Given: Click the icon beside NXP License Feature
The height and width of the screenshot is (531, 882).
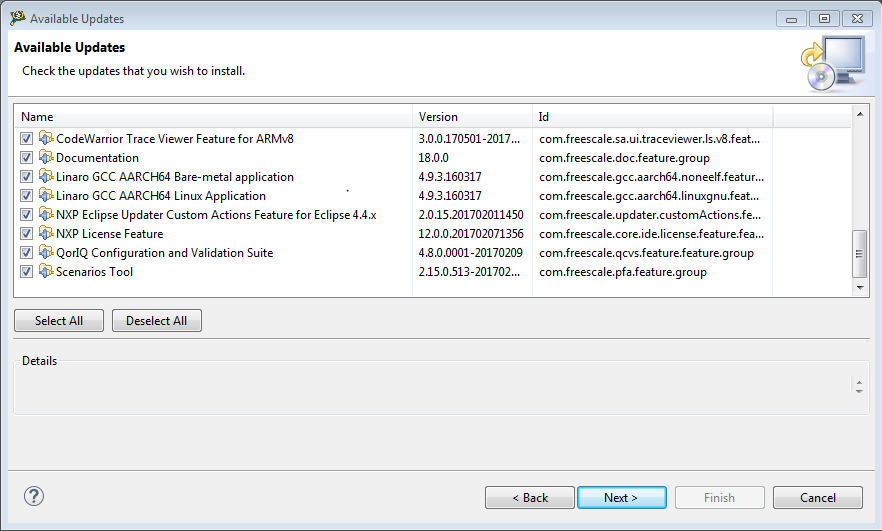Looking at the screenshot, I should tap(46, 233).
